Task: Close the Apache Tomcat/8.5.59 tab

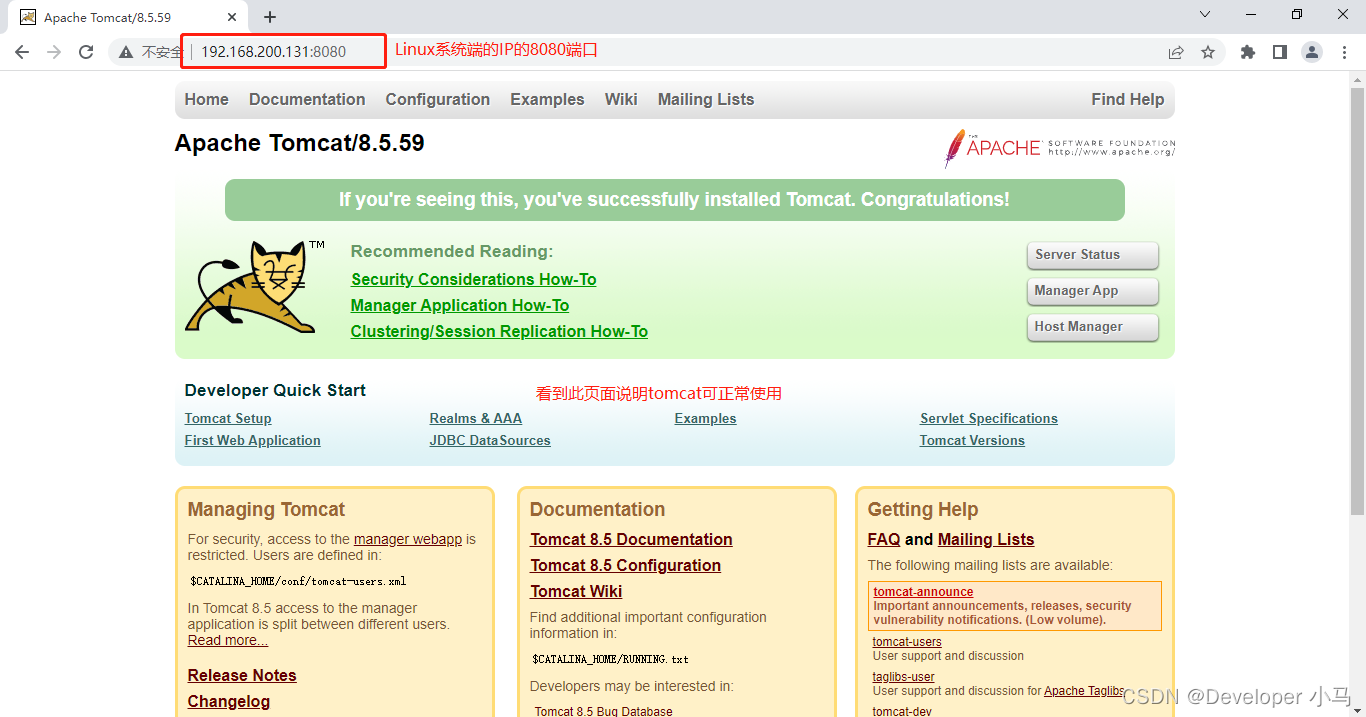Action: (x=232, y=17)
